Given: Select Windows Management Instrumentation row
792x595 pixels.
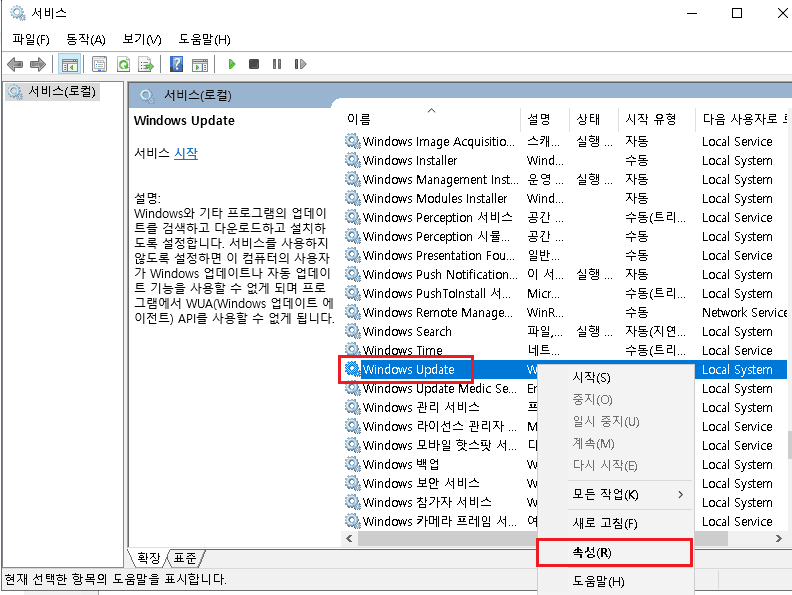Looking at the screenshot, I should point(565,179).
